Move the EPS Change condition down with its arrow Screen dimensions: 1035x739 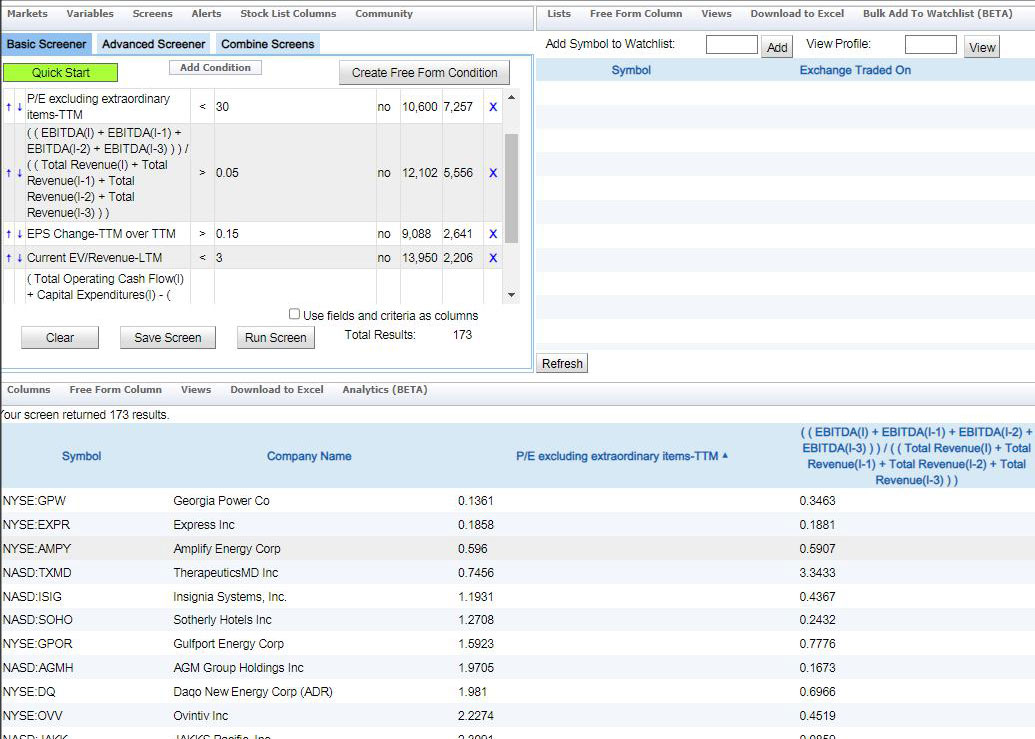click(17, 233)
